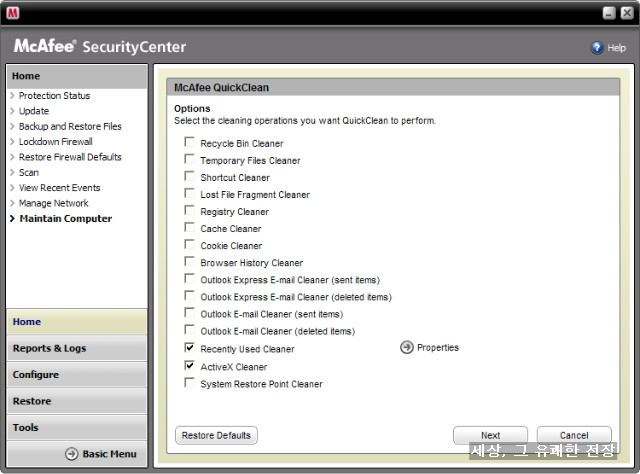Check the Cookie Cleaner box
The width and height of the screenshot is (640, 474).
coord(189,244)
